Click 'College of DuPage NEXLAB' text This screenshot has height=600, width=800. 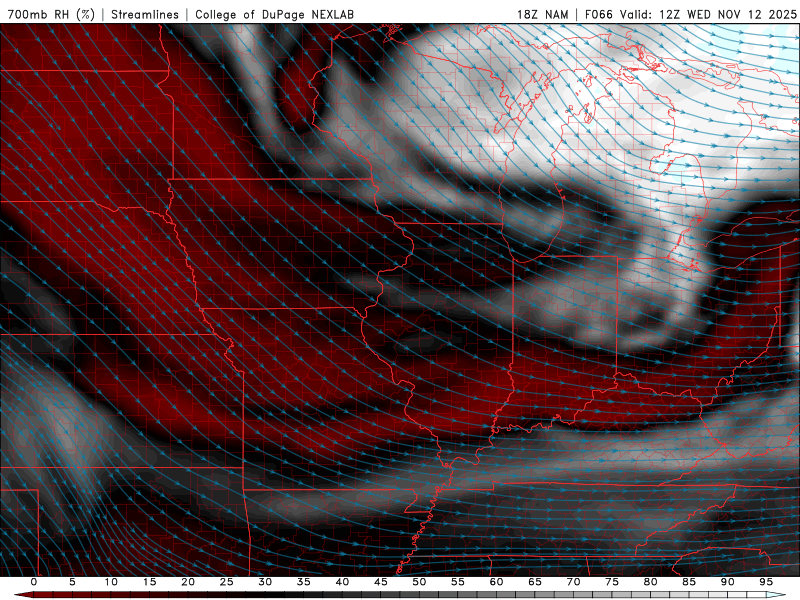274,14
